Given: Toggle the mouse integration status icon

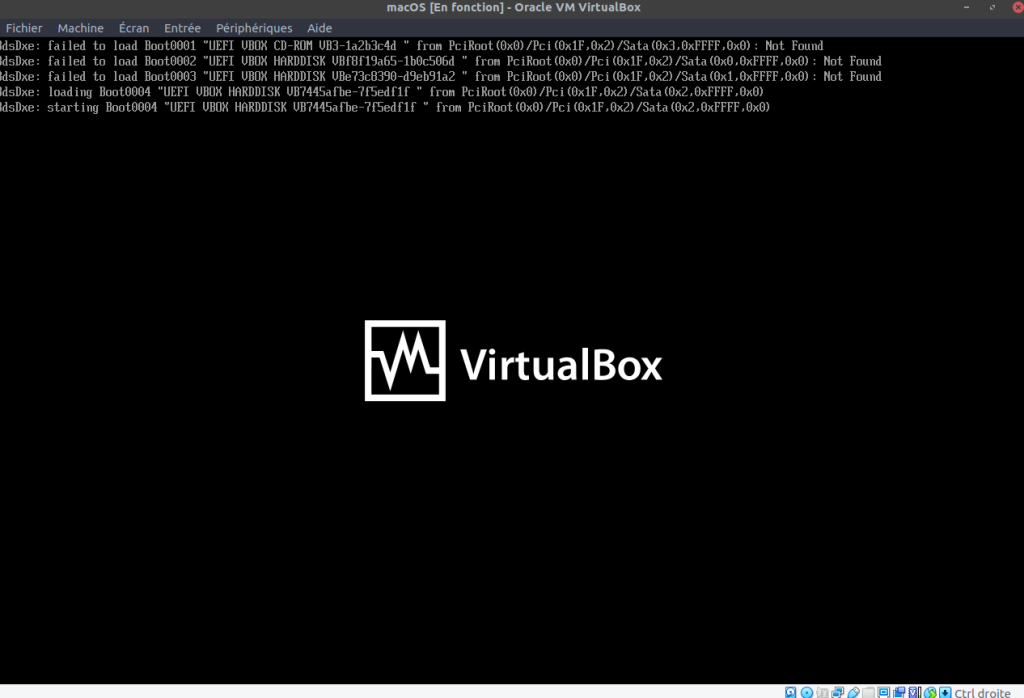Looking at the screenshot, I should (x=930, y=691).
